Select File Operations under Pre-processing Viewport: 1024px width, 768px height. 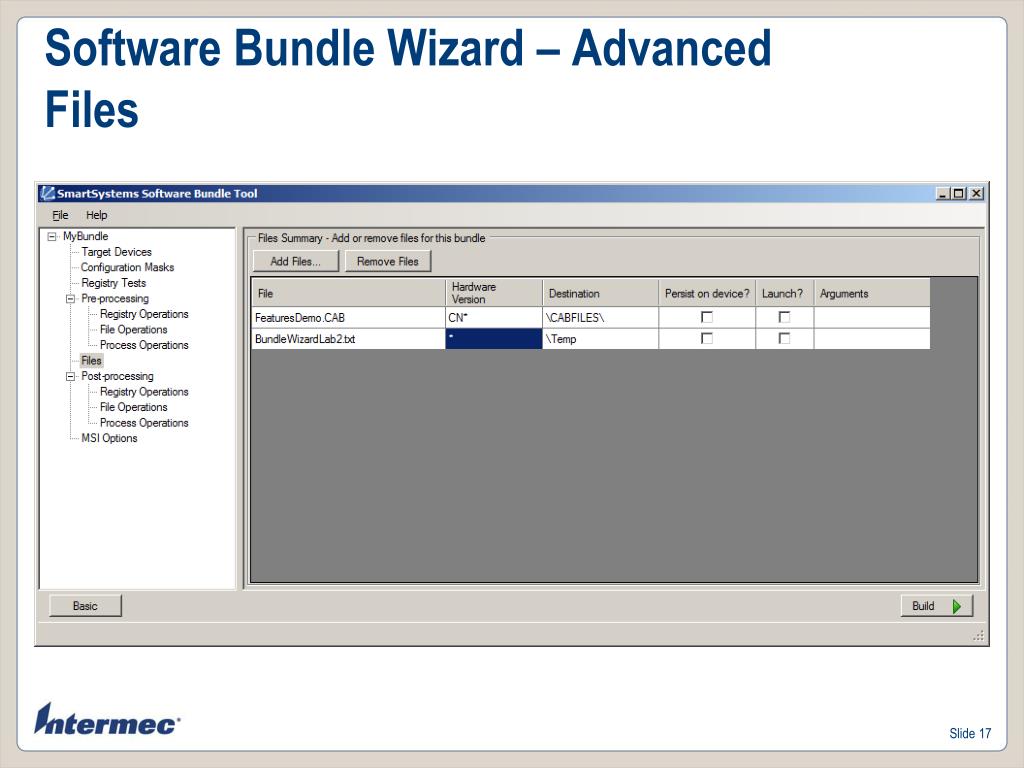pyautogui.click(x=134, y=330)
